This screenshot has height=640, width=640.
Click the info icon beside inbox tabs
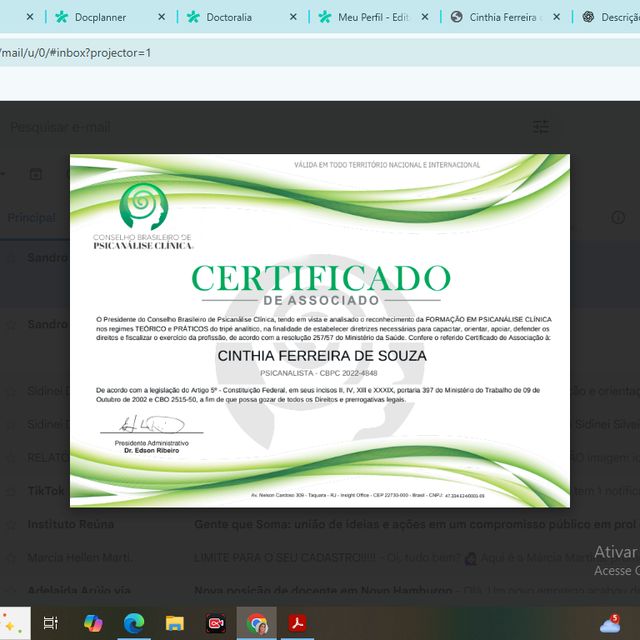tap(618, 218)
